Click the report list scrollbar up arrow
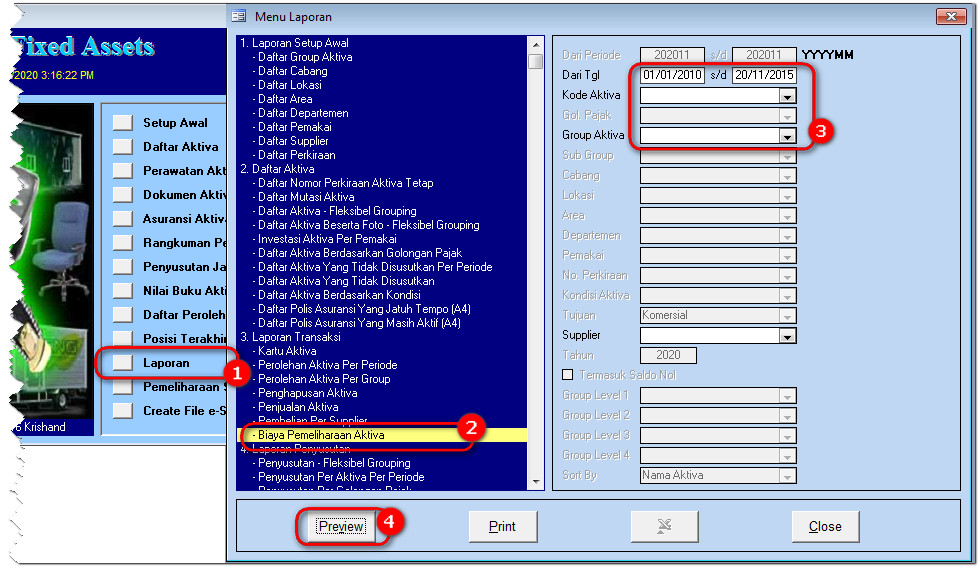 [536, 44]
